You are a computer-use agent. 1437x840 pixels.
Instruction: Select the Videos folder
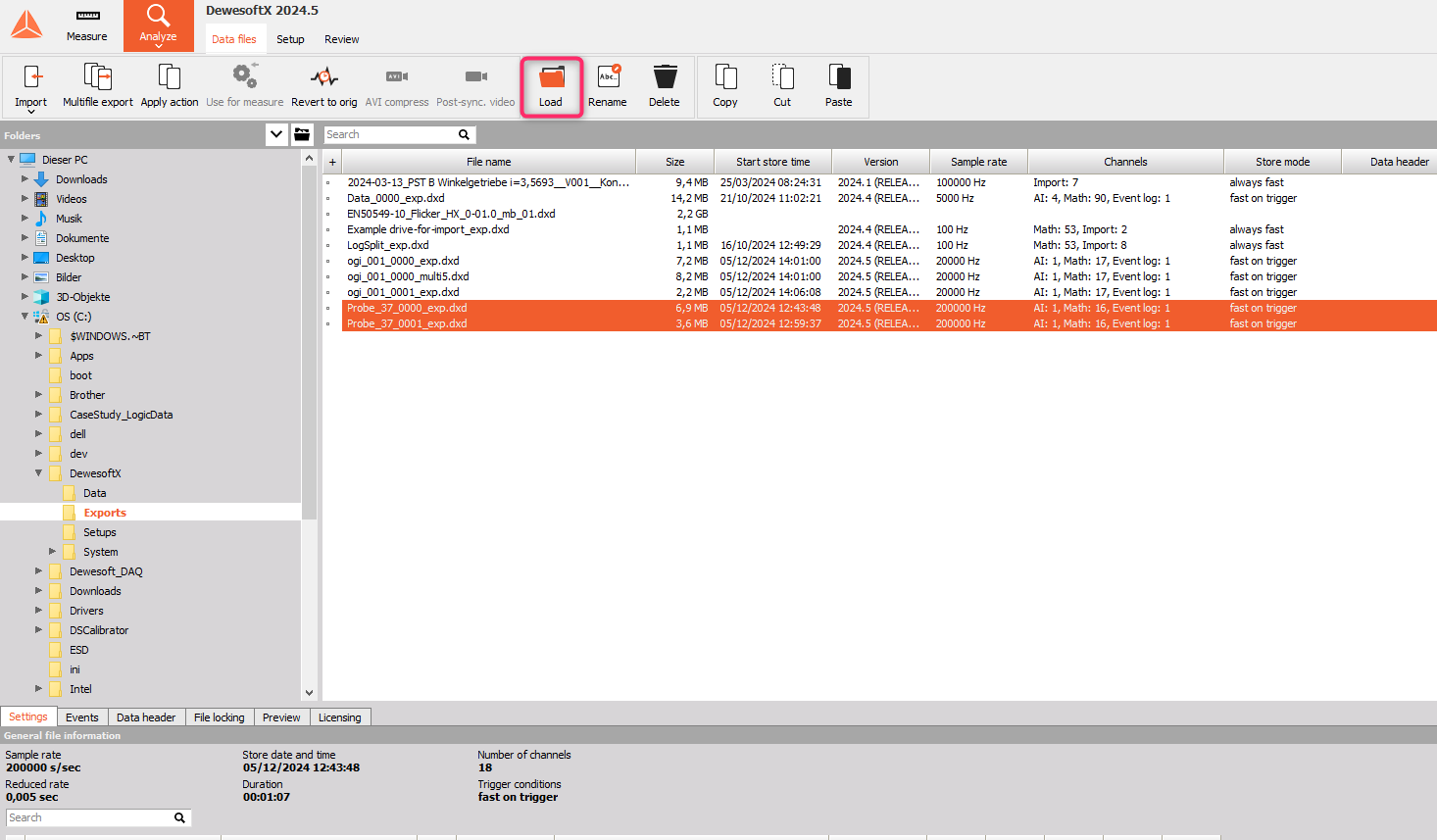click(x=72, y=199)
